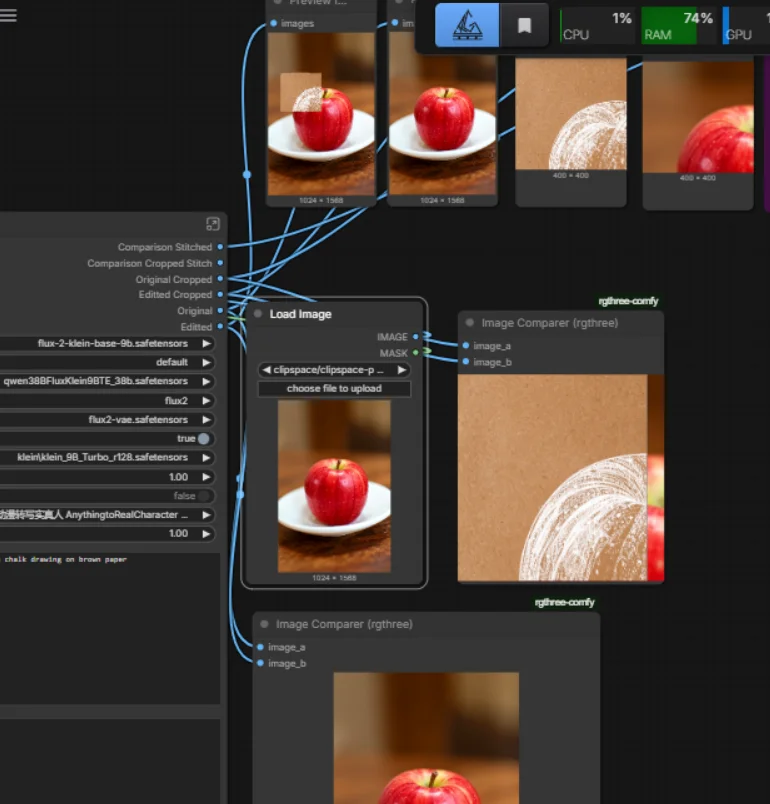Click the CPU usage monitor
Screen dimensions: 770x804
[598, 26]
